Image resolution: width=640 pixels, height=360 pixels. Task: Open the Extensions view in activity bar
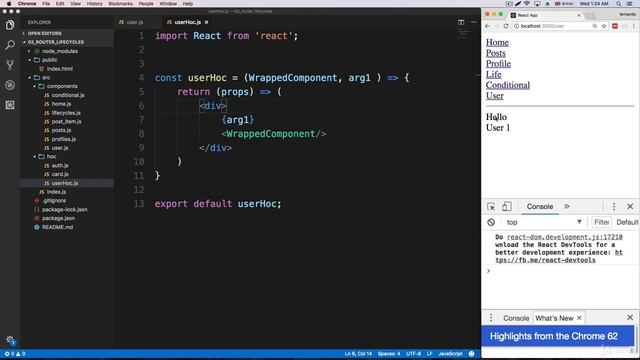pyautogui.click(x=10, y=105)
